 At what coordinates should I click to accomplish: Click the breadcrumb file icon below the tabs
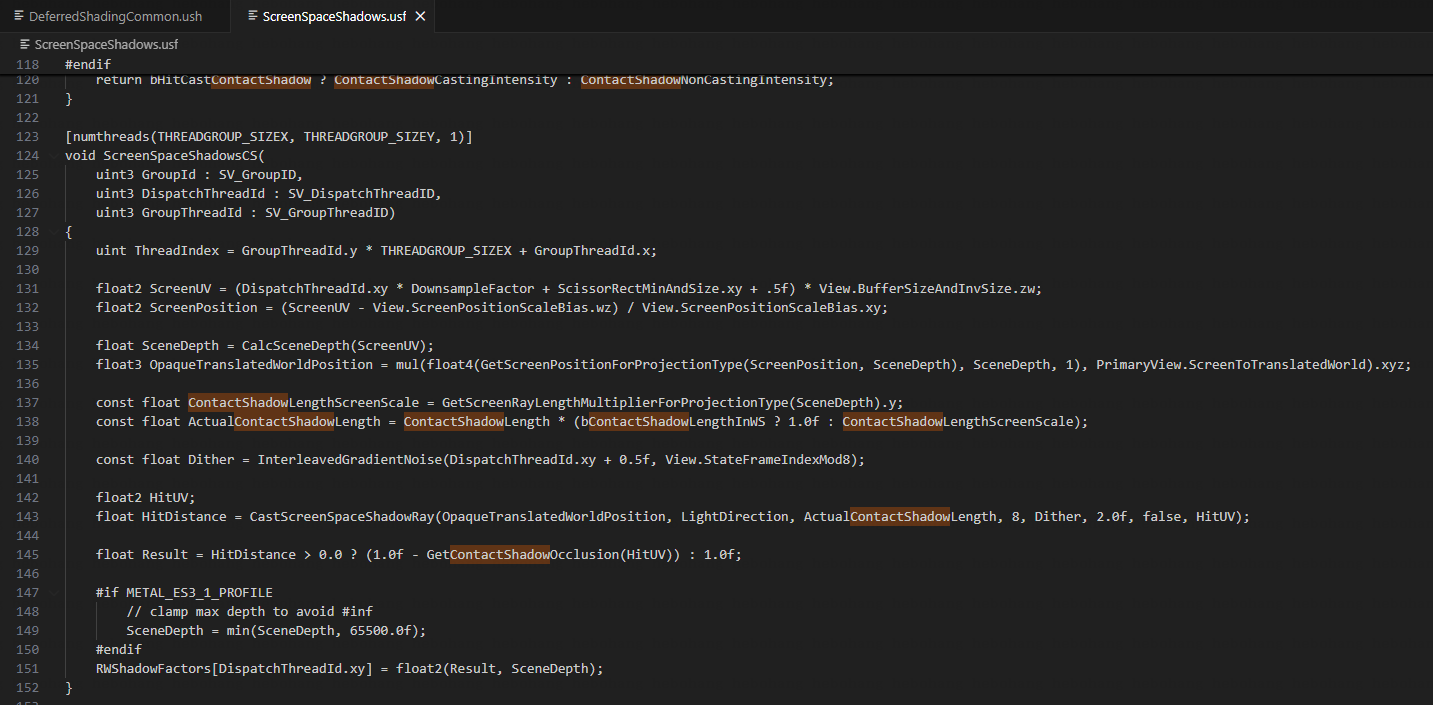25,45
